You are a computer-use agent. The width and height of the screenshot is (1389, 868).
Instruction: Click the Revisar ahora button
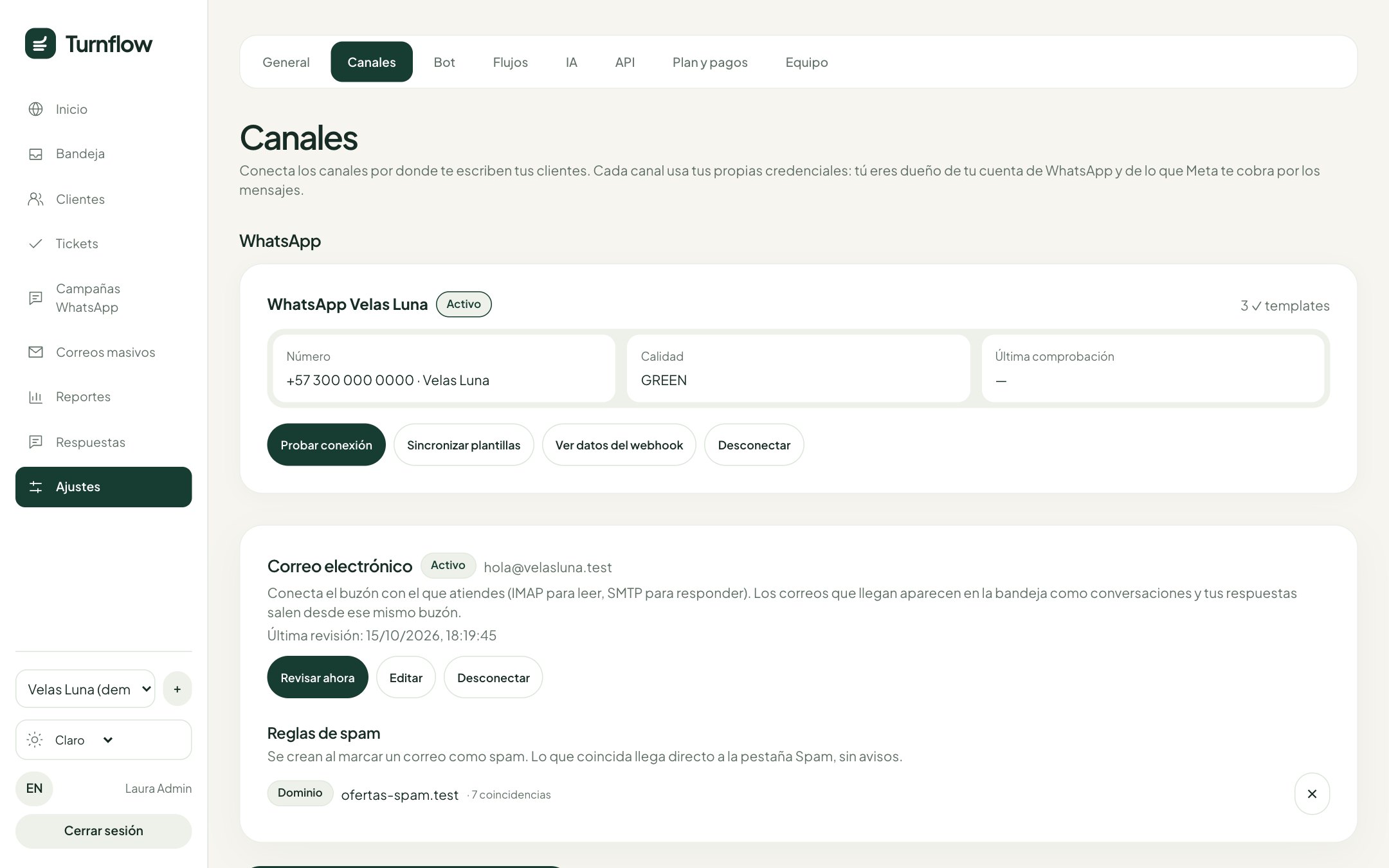[x=318, y=678]
